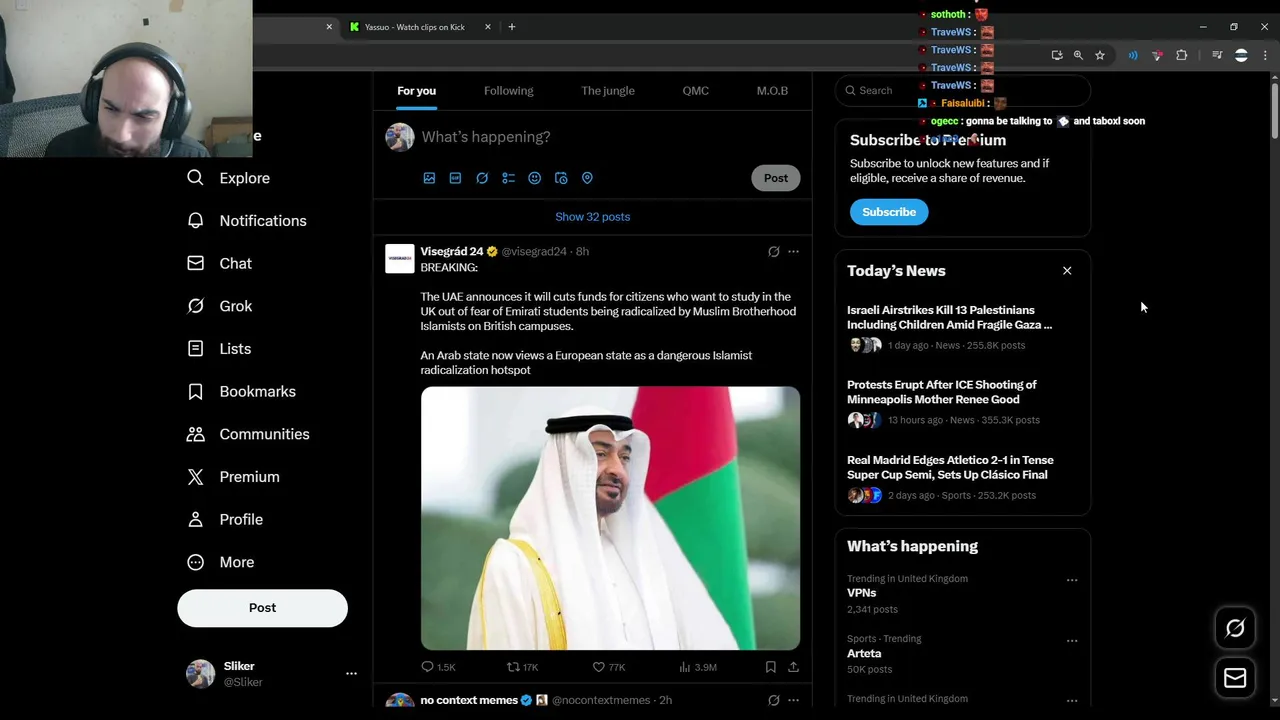
Task: Click the X Search box
Action: click(x=963, y=91)
